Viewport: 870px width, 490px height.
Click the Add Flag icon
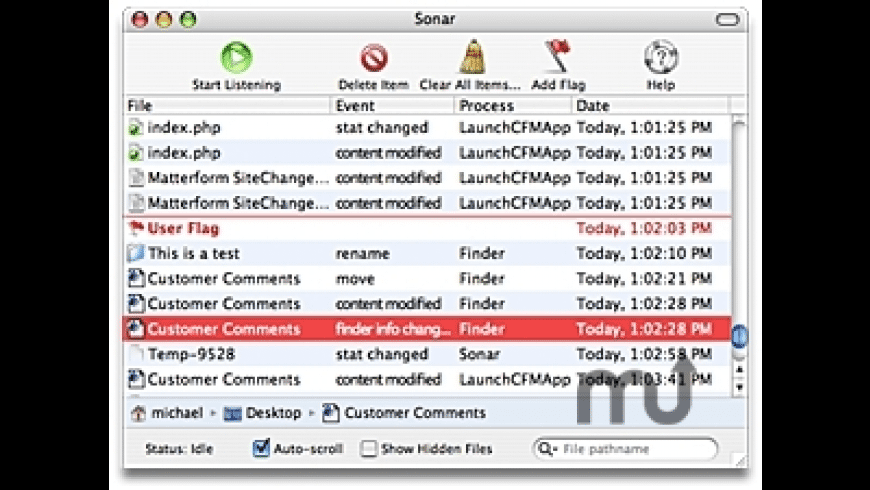click(558, 56)
